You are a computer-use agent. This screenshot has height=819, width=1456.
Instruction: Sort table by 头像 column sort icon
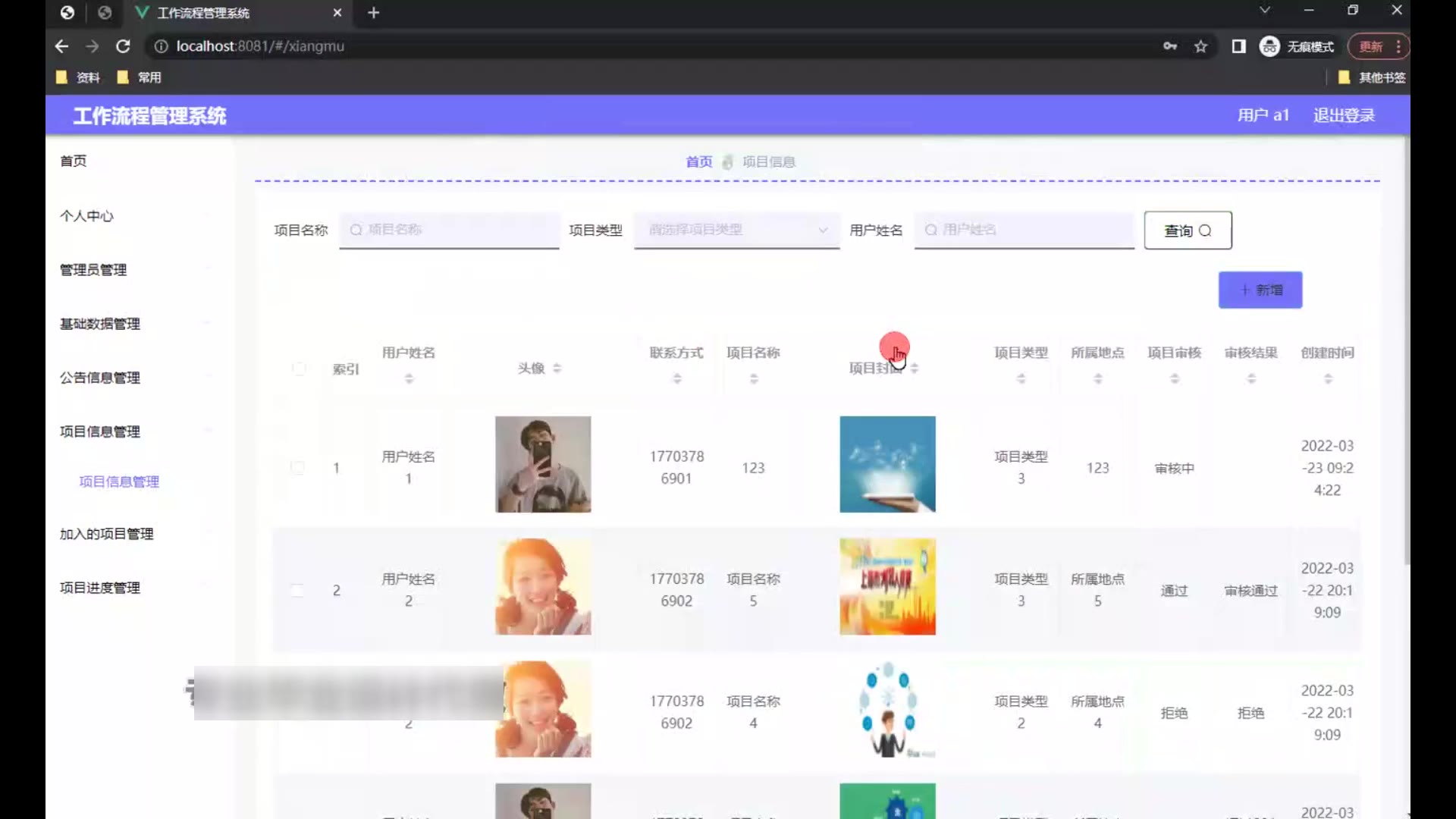[x=557, y=369]
